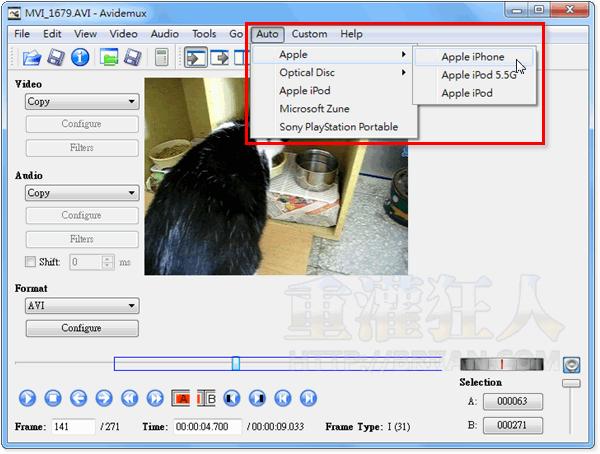Click selection B button 000271

point(513,425)
